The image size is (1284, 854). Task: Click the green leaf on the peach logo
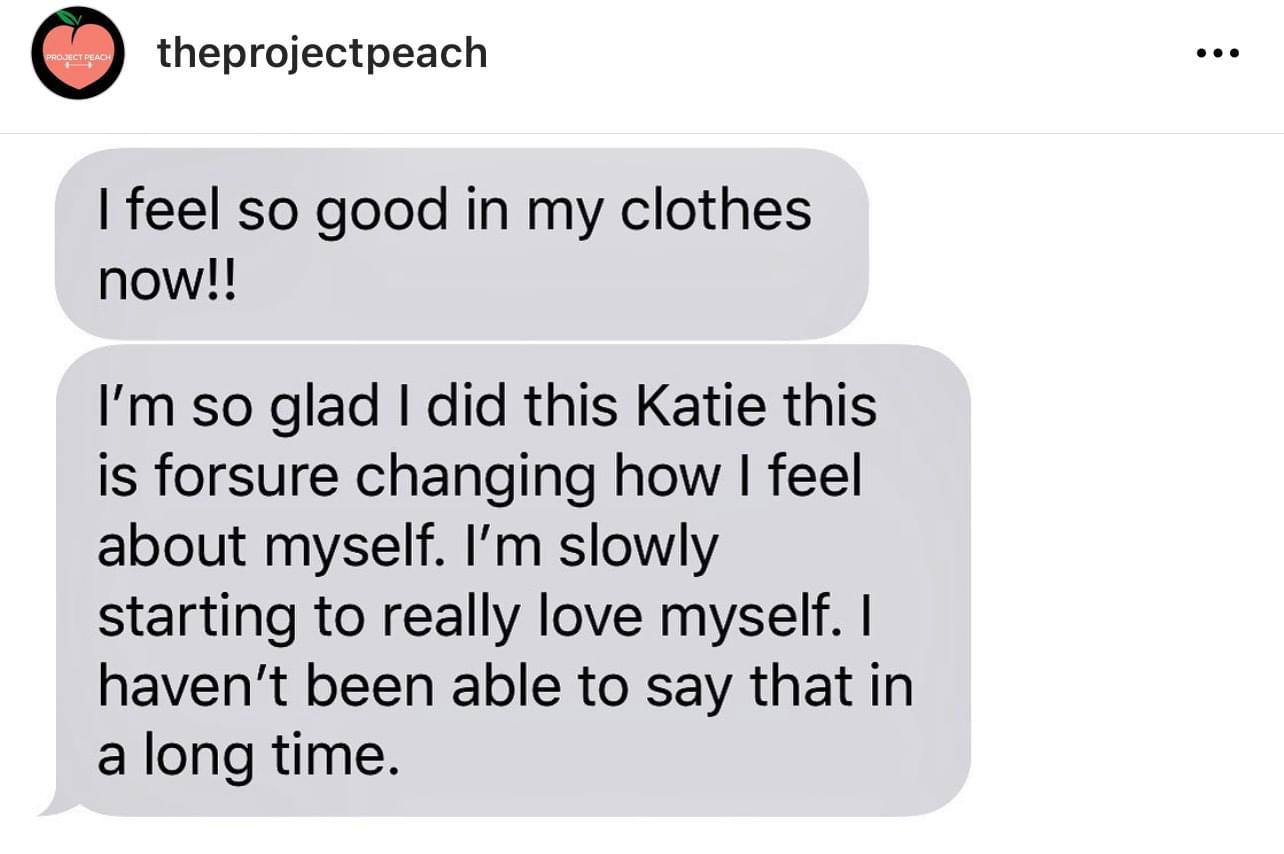click(68, 17)
